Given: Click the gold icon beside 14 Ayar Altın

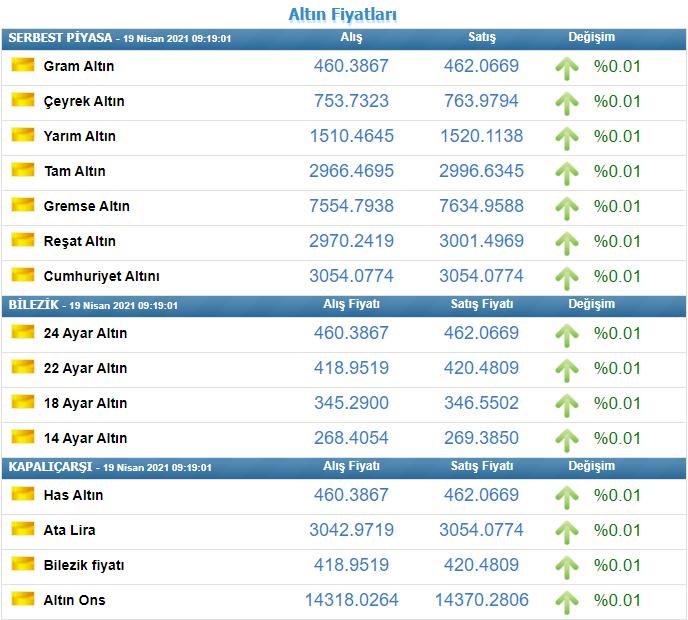Looking at the screenshot, I should coord(22,438).
